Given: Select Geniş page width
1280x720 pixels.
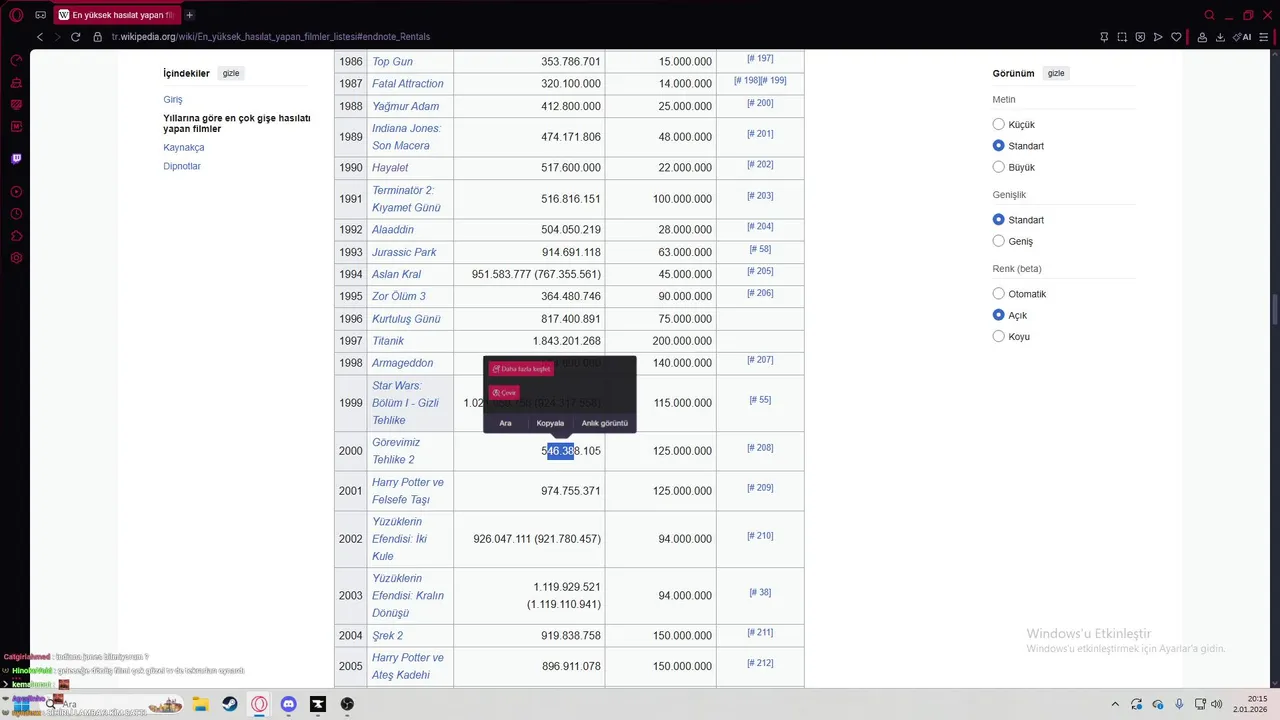Looking at the screenshot, I should [x=998, y=241].
